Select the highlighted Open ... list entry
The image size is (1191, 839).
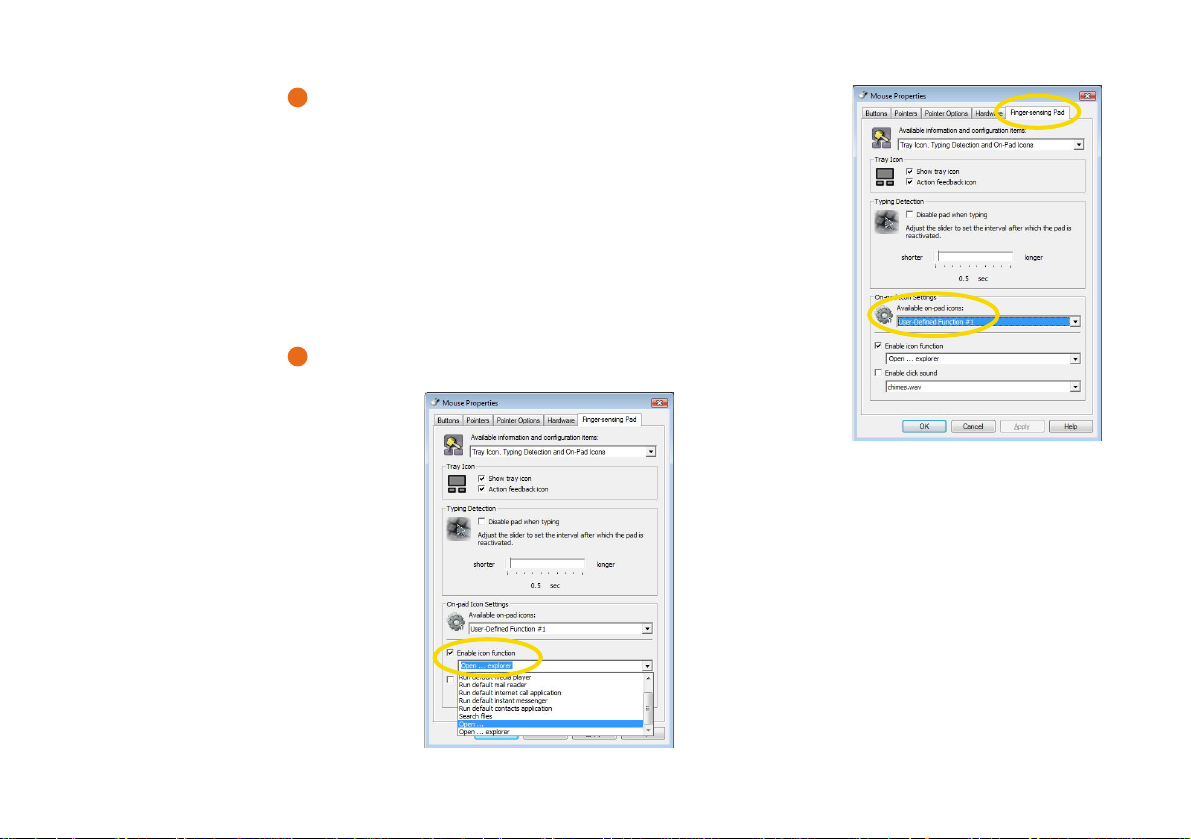[x=551, y=724]
